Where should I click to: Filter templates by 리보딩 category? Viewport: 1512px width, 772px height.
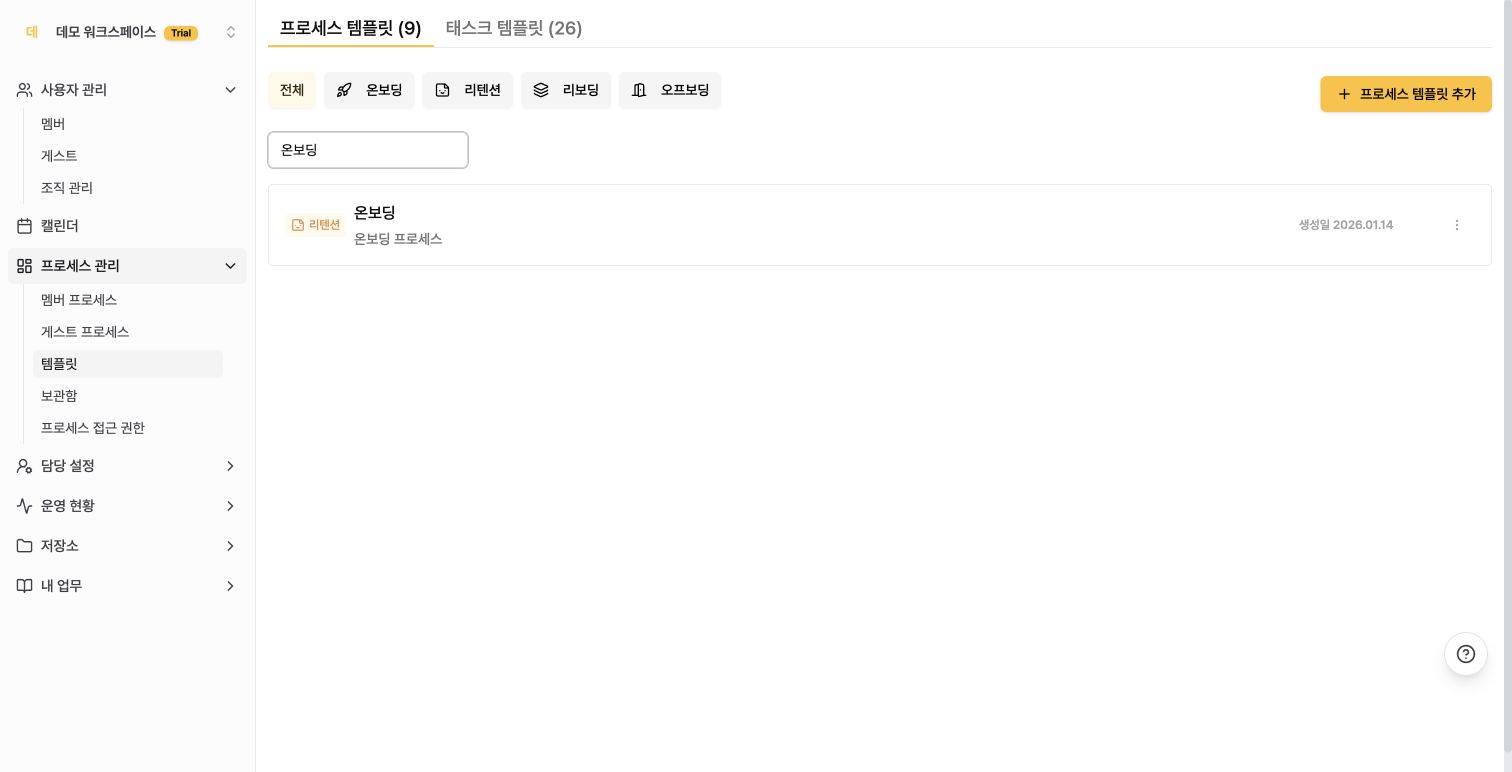[566, 90]
